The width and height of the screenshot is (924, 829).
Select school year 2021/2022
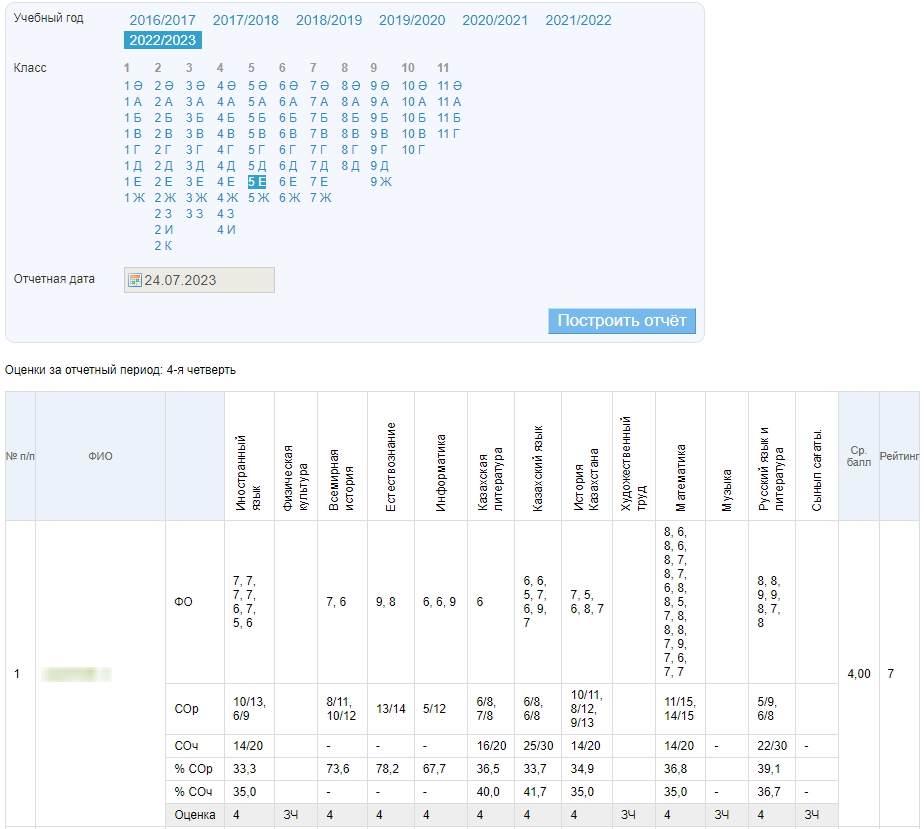[578, 20]
